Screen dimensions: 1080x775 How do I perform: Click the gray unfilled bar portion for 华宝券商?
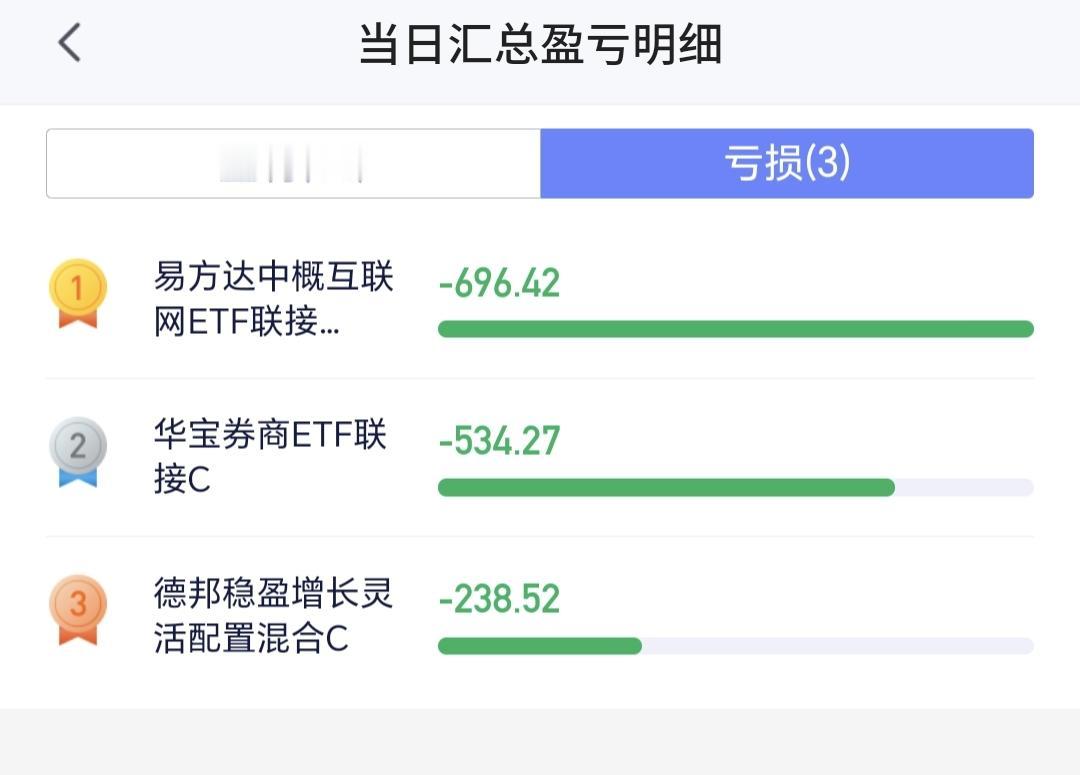[964, 488]
